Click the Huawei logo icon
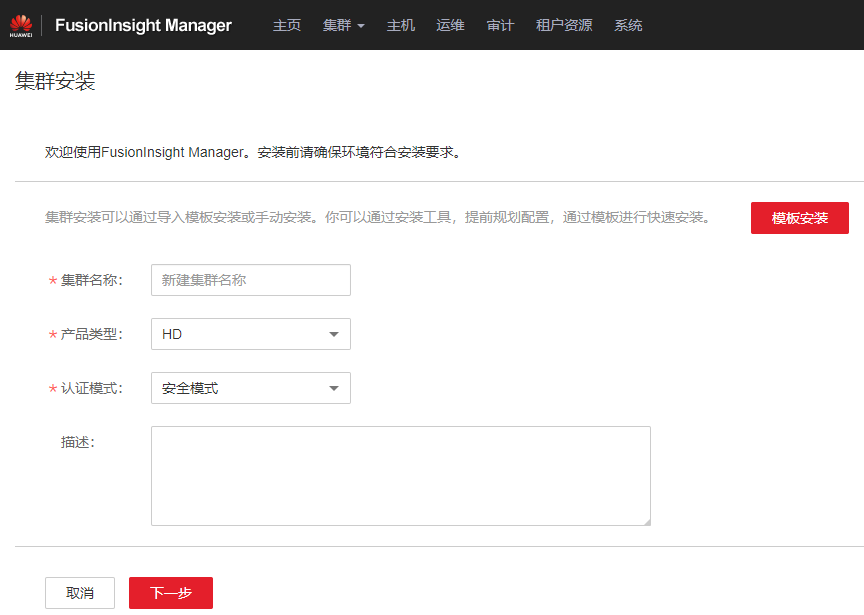The height and width of the screenshot is (615, 864). coord(21,25)
